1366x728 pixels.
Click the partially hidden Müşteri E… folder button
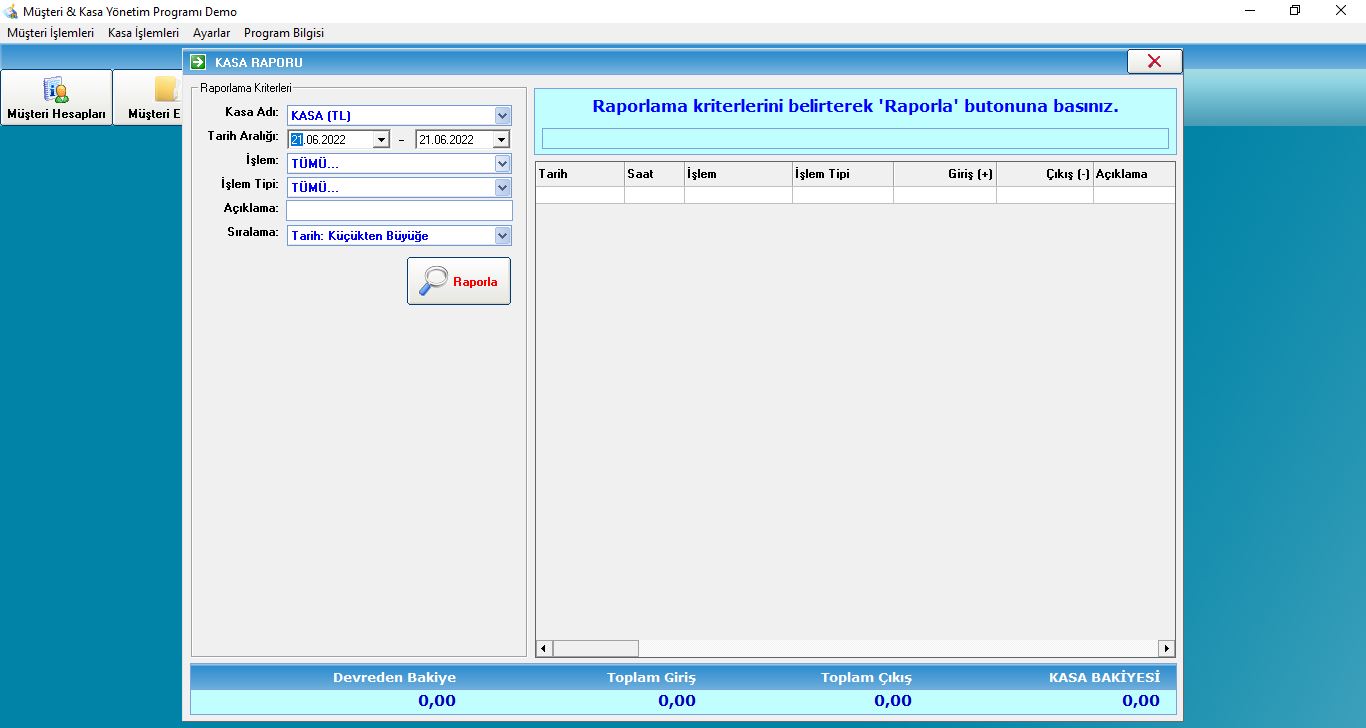click(x=148, y=97)
